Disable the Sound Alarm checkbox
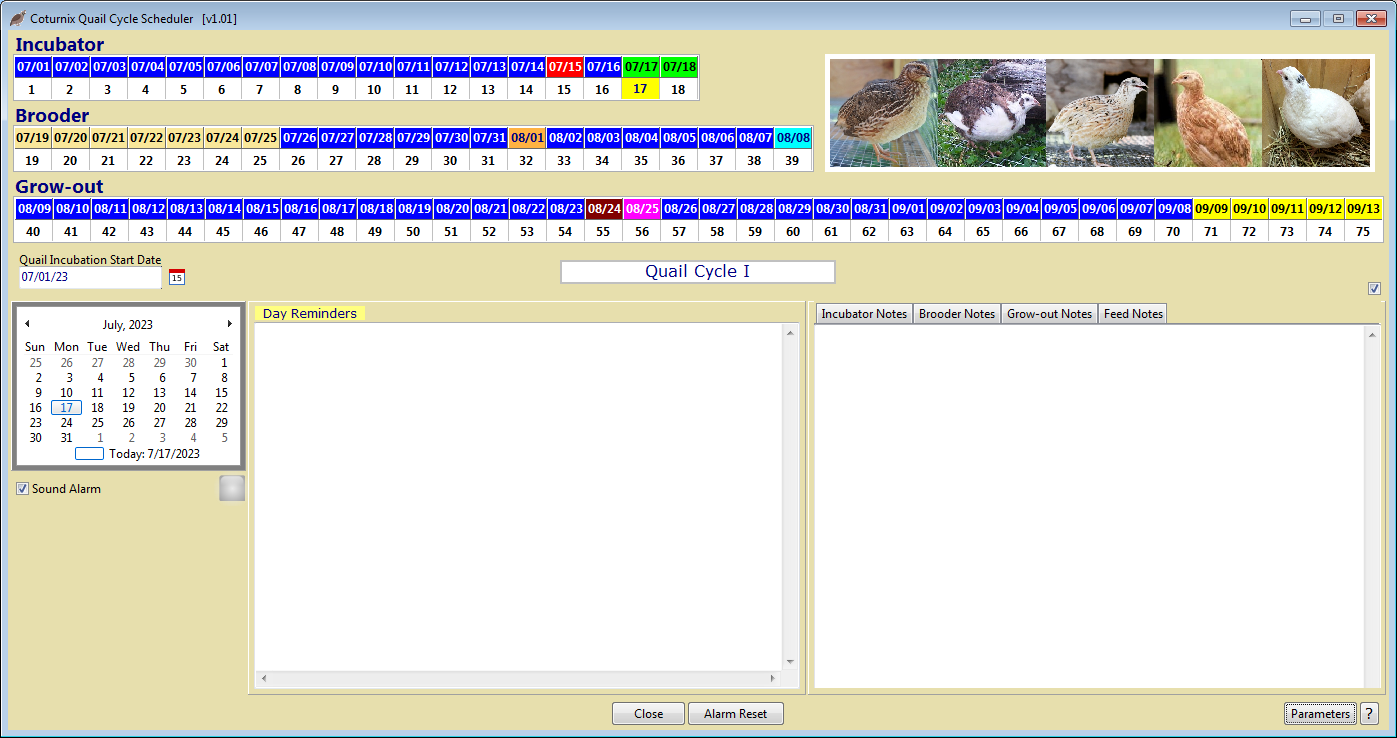This screenshot has width=1397, height=738. 22,488
